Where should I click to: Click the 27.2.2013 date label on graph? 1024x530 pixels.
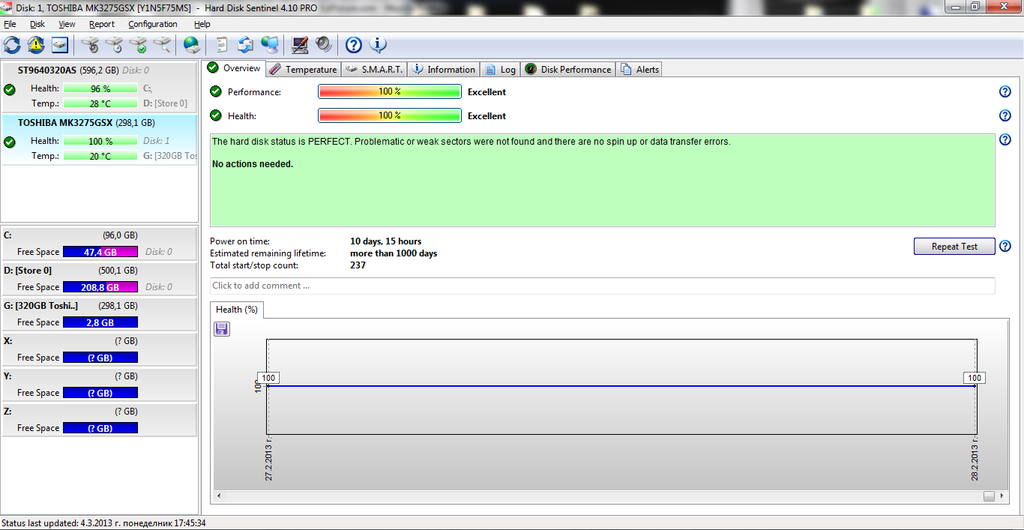pyautogui.click(x=269, y=460)
